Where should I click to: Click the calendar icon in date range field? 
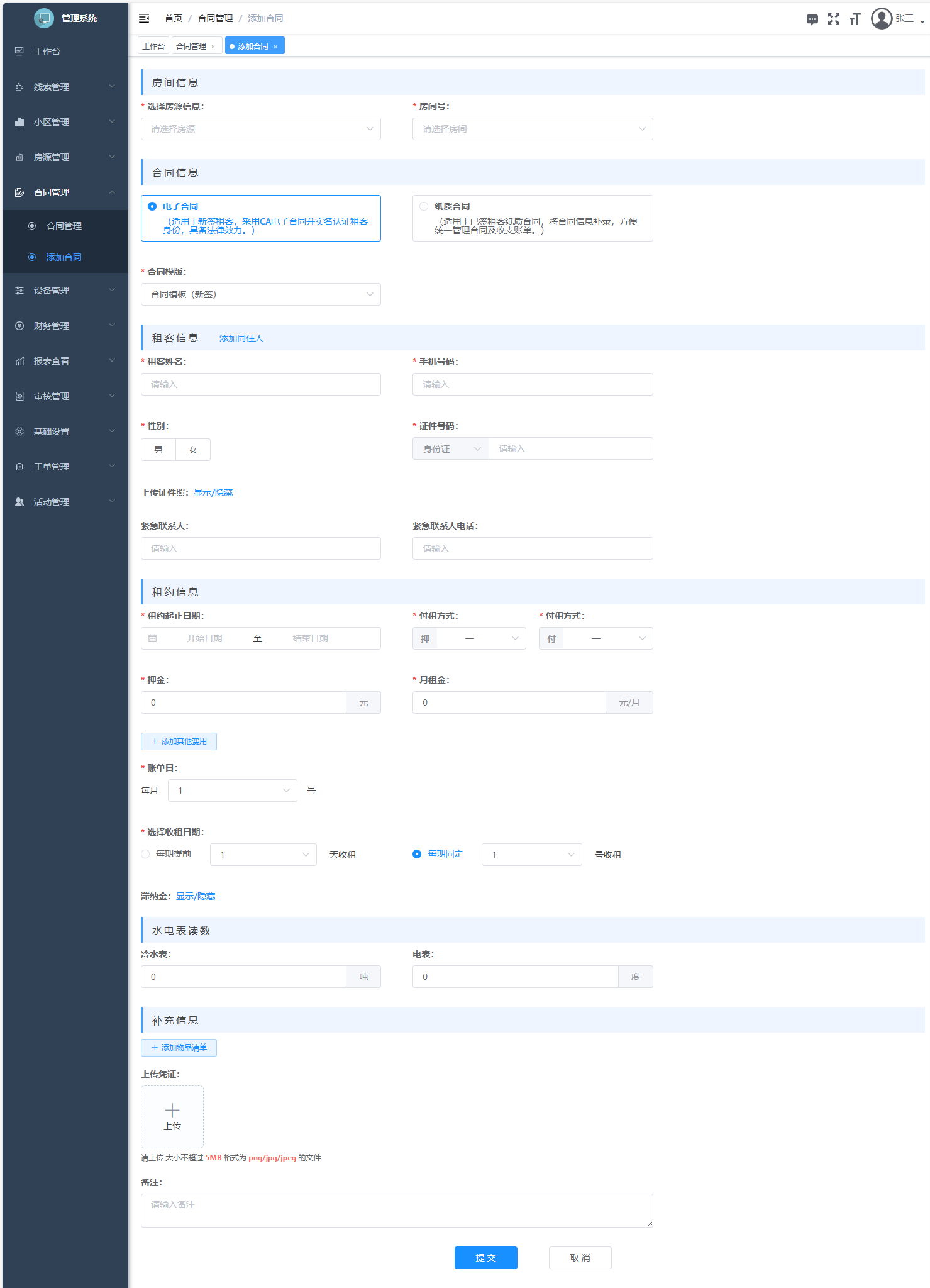tap(153, 638)
